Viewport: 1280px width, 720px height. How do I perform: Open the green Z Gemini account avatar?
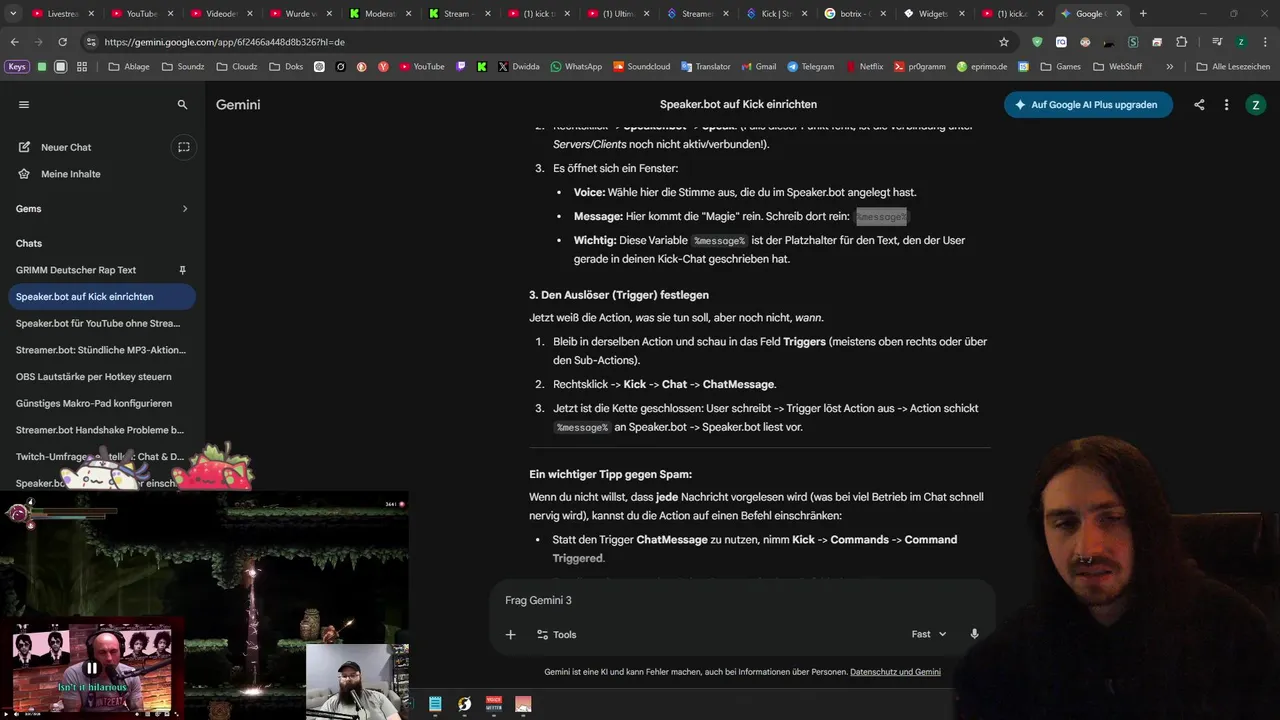pos(1255,104)
